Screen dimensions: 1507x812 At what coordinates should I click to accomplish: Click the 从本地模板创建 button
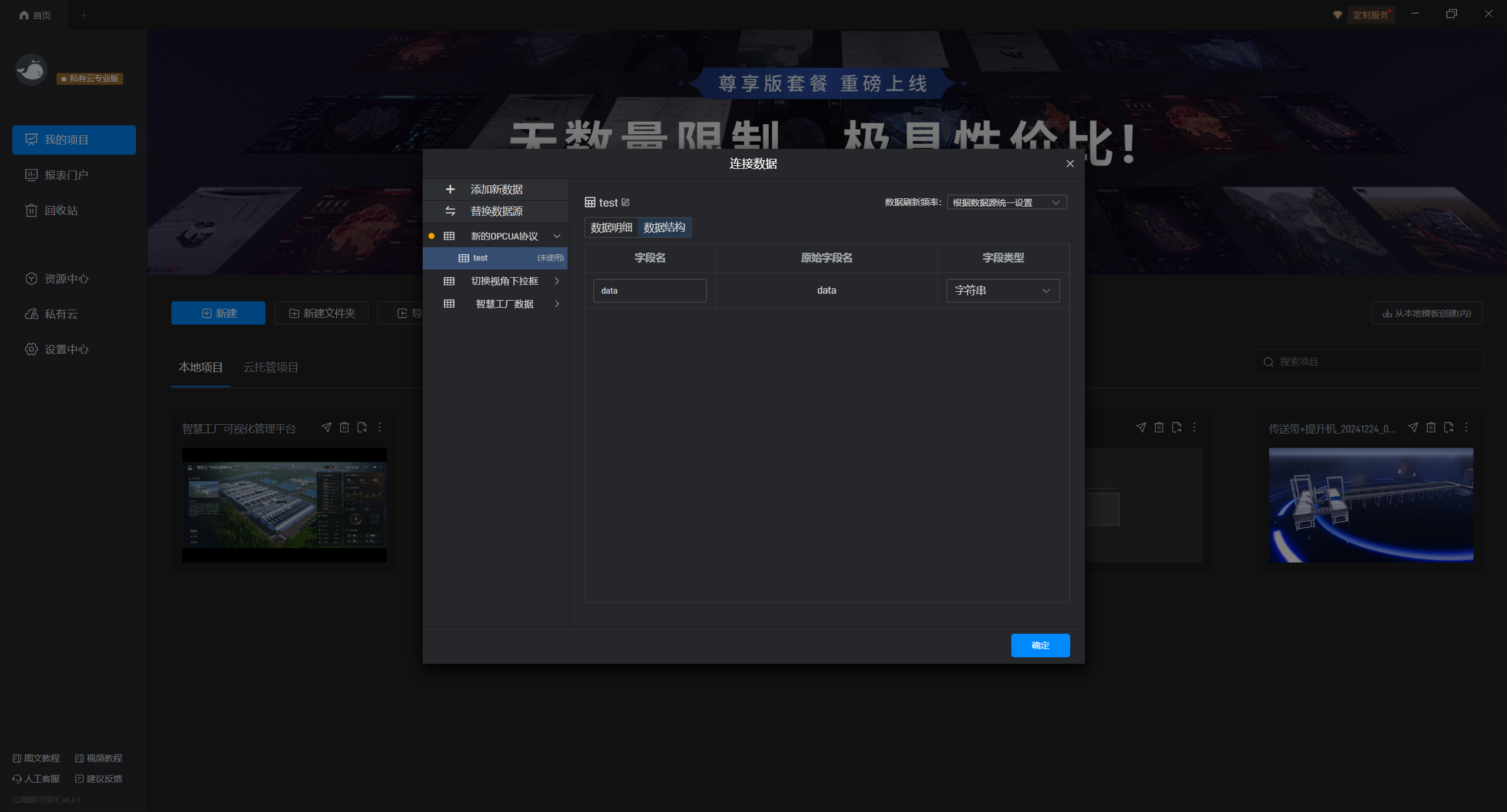(x=1426, y=314)
